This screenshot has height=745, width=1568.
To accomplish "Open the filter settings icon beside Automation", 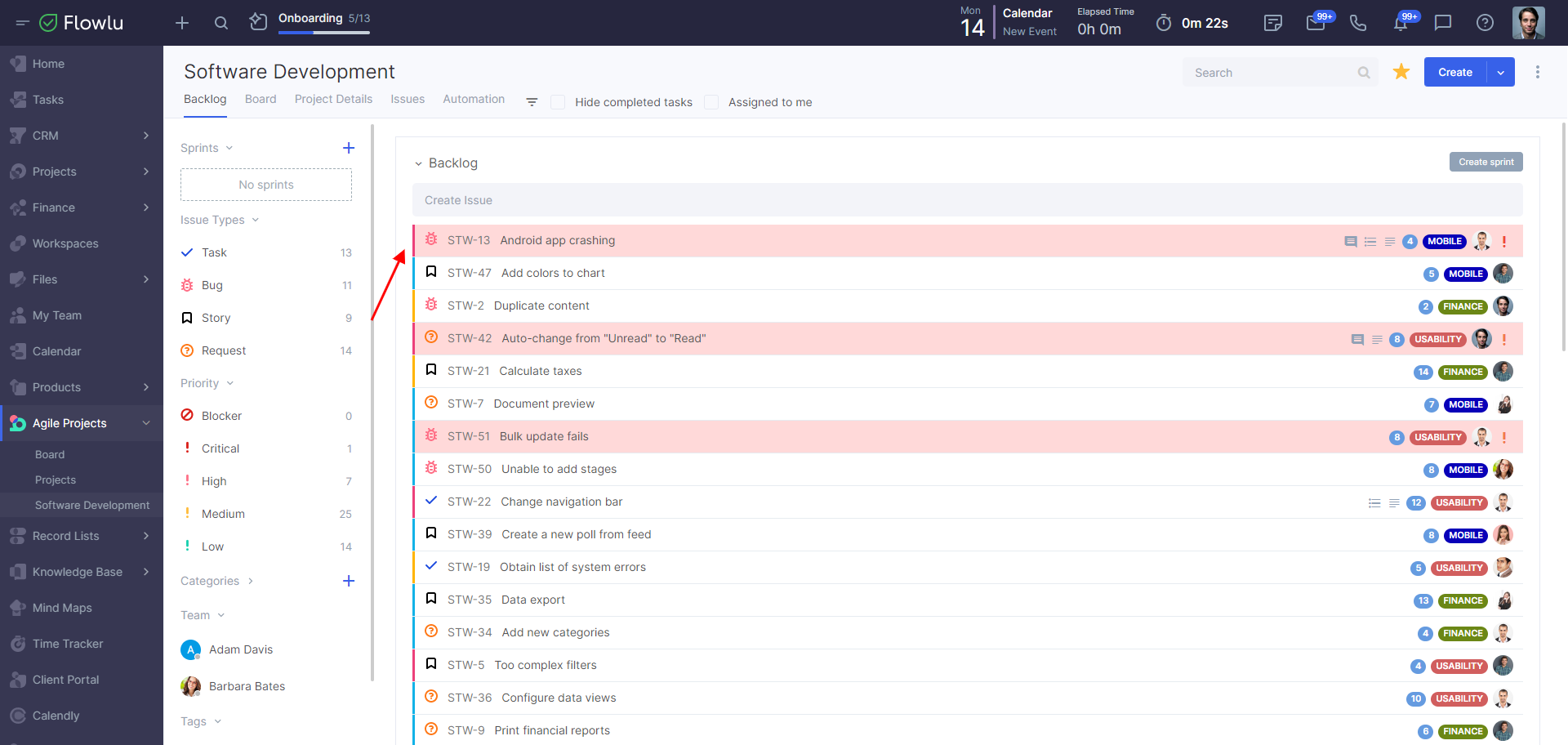I will point(532,102).
